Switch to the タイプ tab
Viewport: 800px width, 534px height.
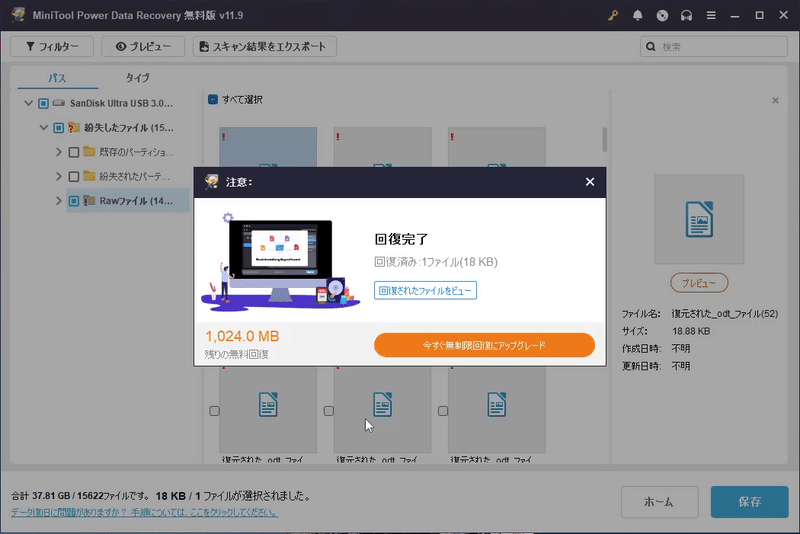tap(138, 78)
